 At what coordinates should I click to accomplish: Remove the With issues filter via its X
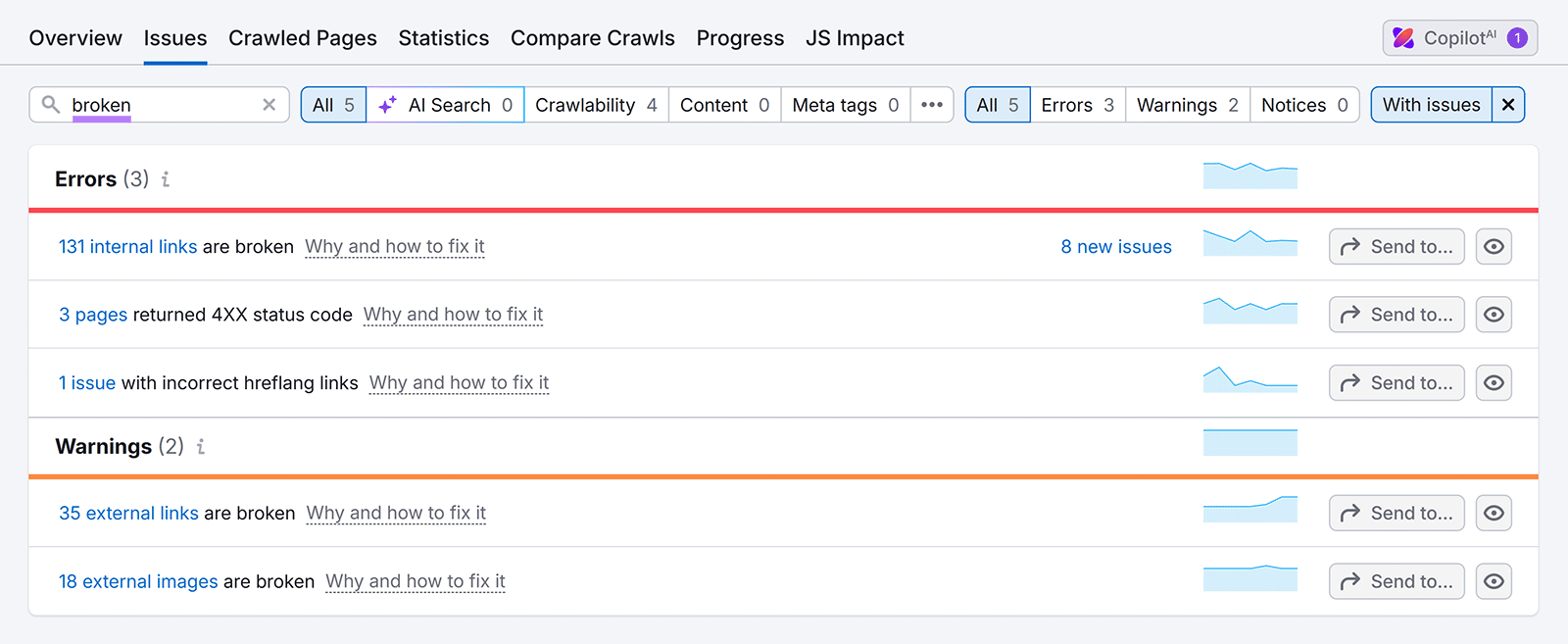1507,104
